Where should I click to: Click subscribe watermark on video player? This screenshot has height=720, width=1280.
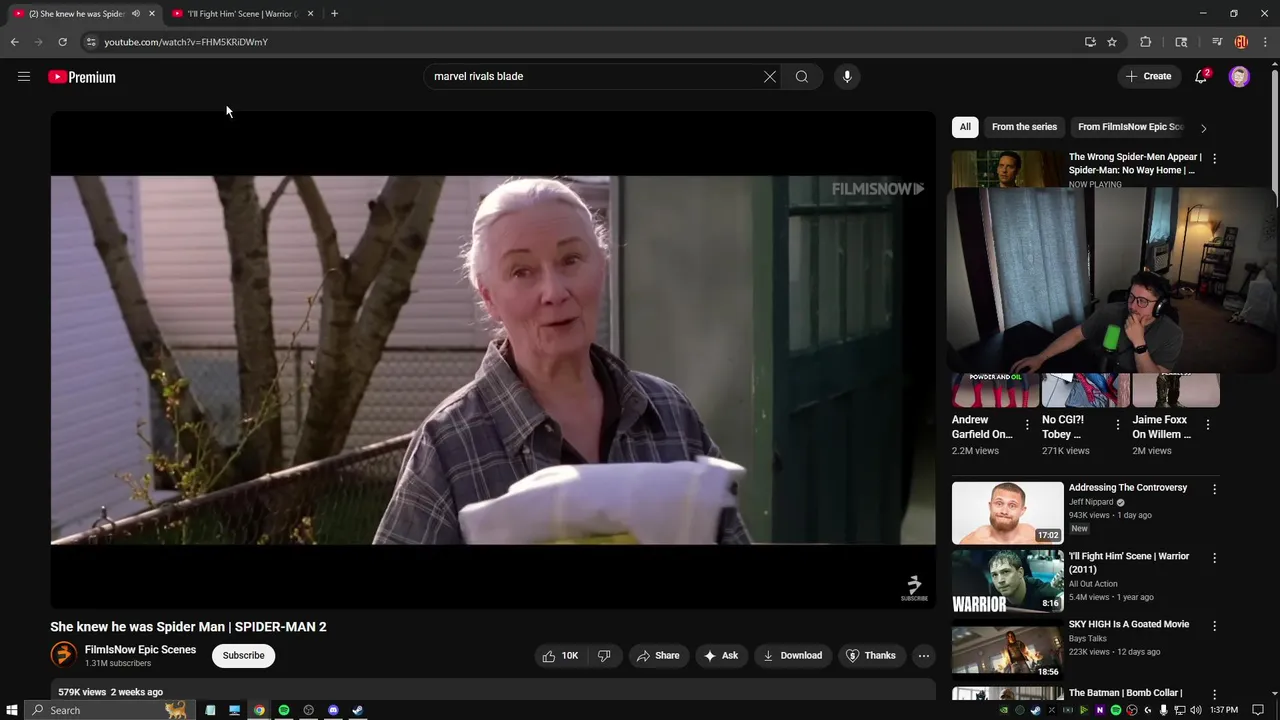coord(914,588)
